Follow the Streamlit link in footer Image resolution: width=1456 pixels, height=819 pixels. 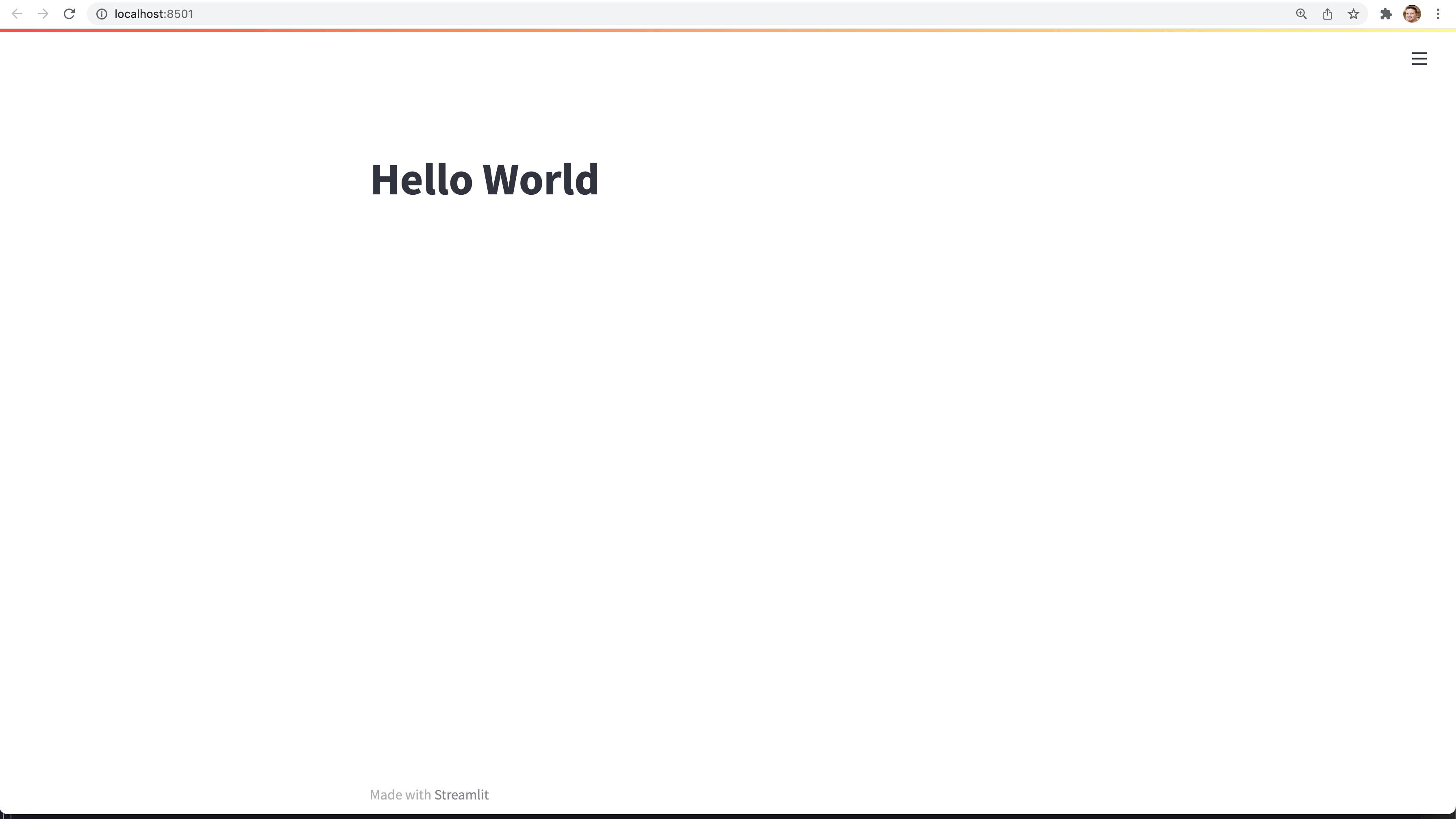pyautogui.click(x=461, y=795)
